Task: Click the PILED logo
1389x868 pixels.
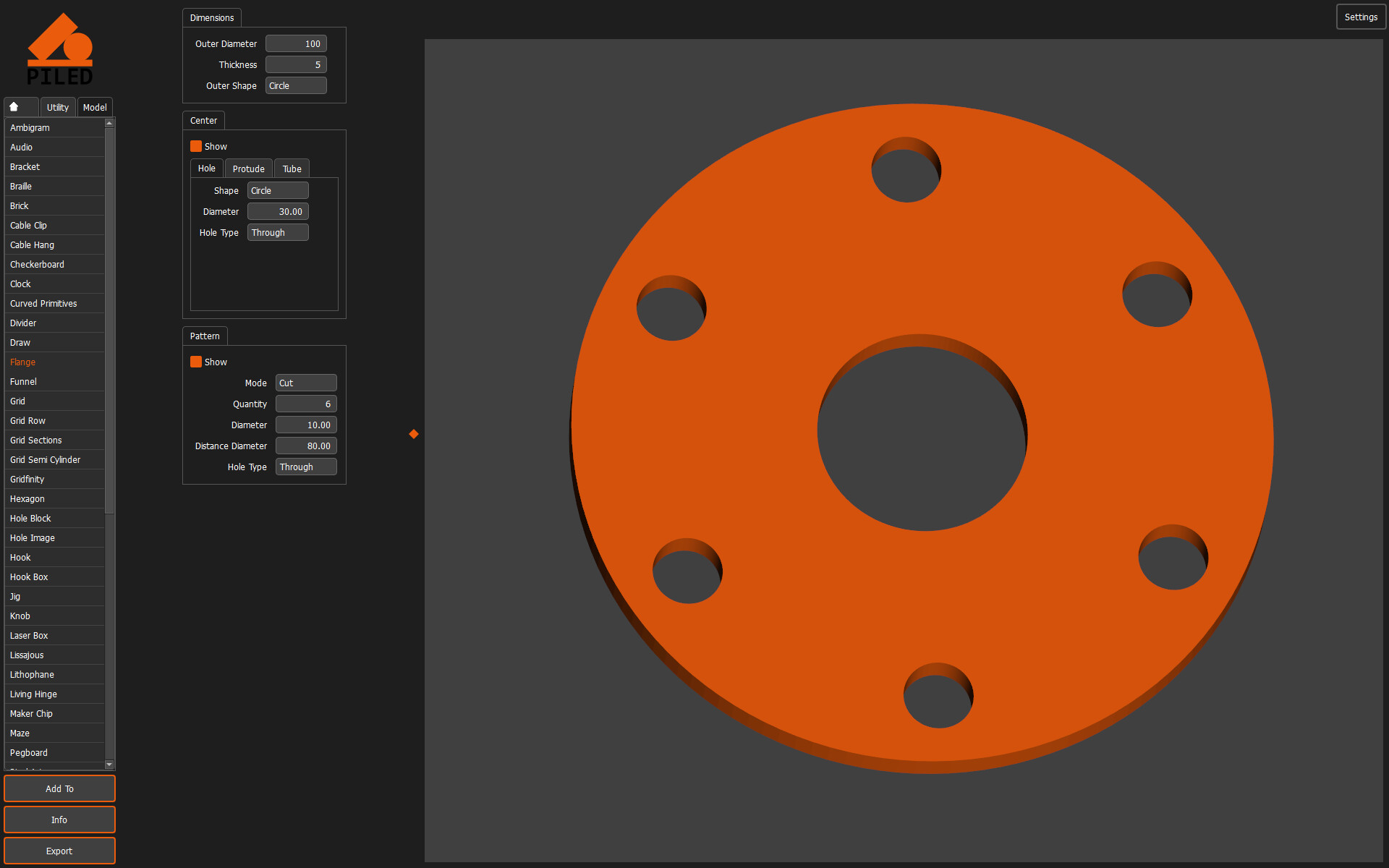Action: click(60, 49)
